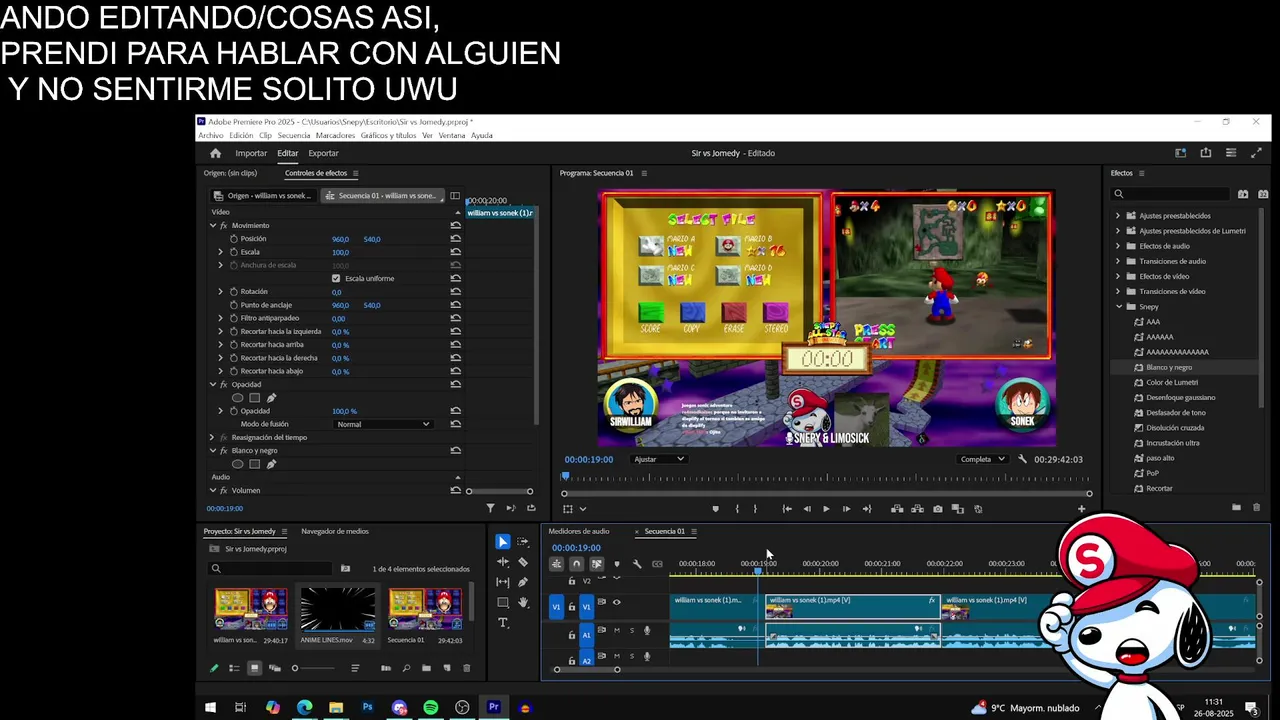Collapse Movimiento effect group
The width and height of the screenshot is (1280, 720).
pos(213,225)
